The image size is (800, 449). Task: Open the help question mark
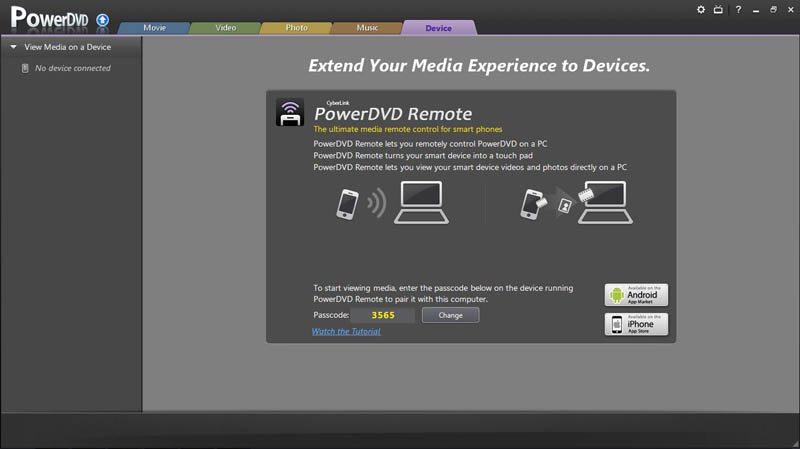(x=738, y=10)
